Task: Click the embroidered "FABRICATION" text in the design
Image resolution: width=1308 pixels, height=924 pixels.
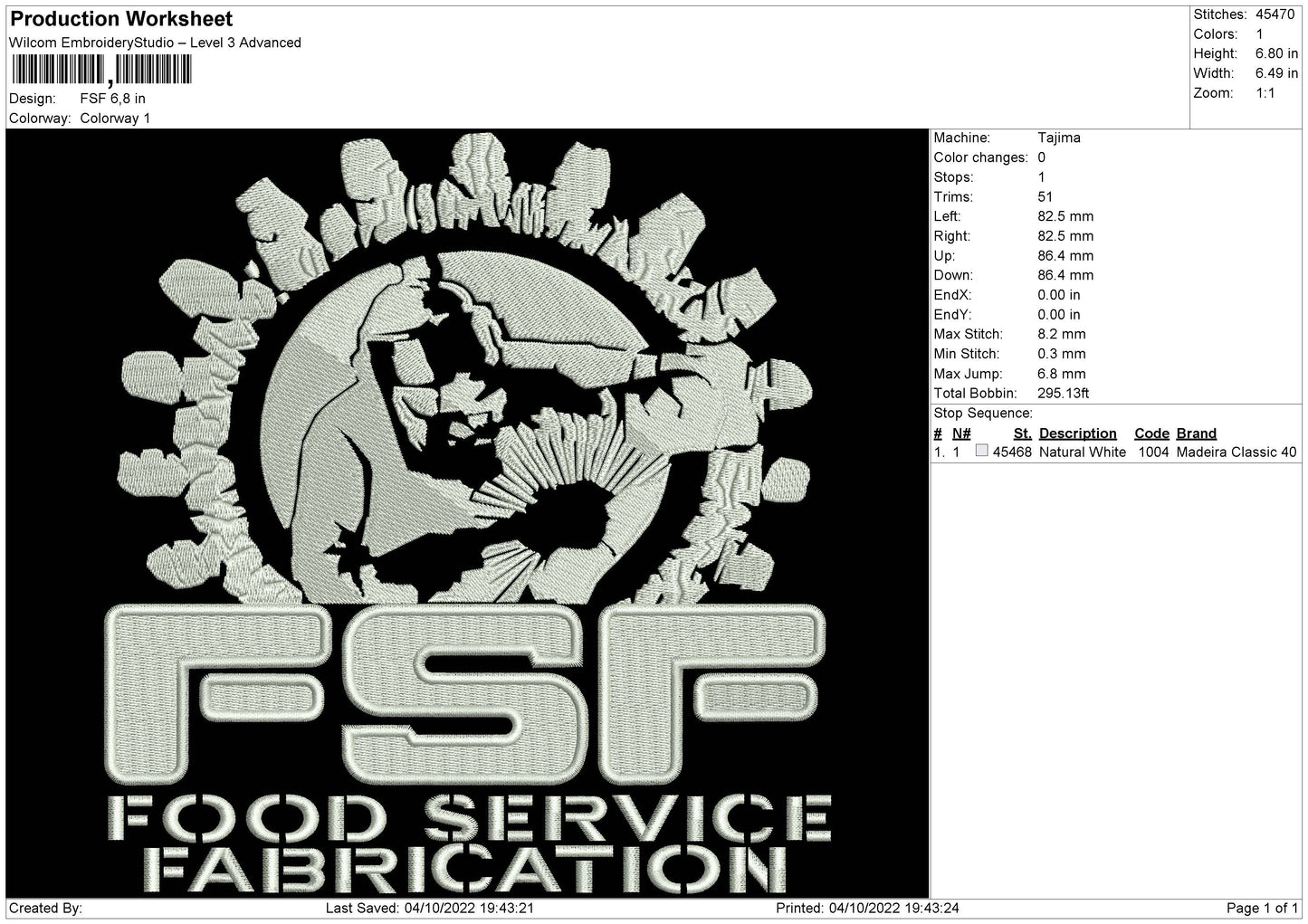Action: tap(466, 867)
